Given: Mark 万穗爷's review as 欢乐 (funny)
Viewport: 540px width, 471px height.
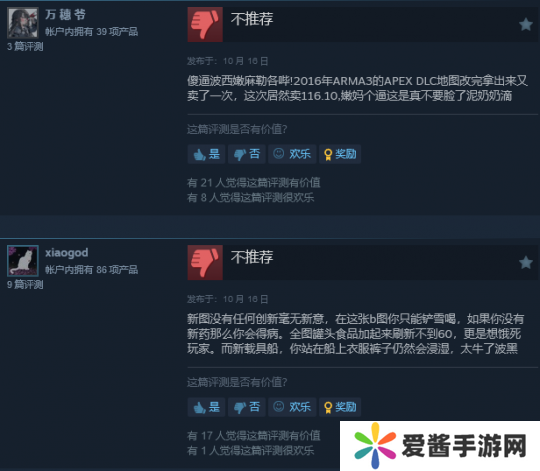Looking at the screenshot, I should point(292,154).
